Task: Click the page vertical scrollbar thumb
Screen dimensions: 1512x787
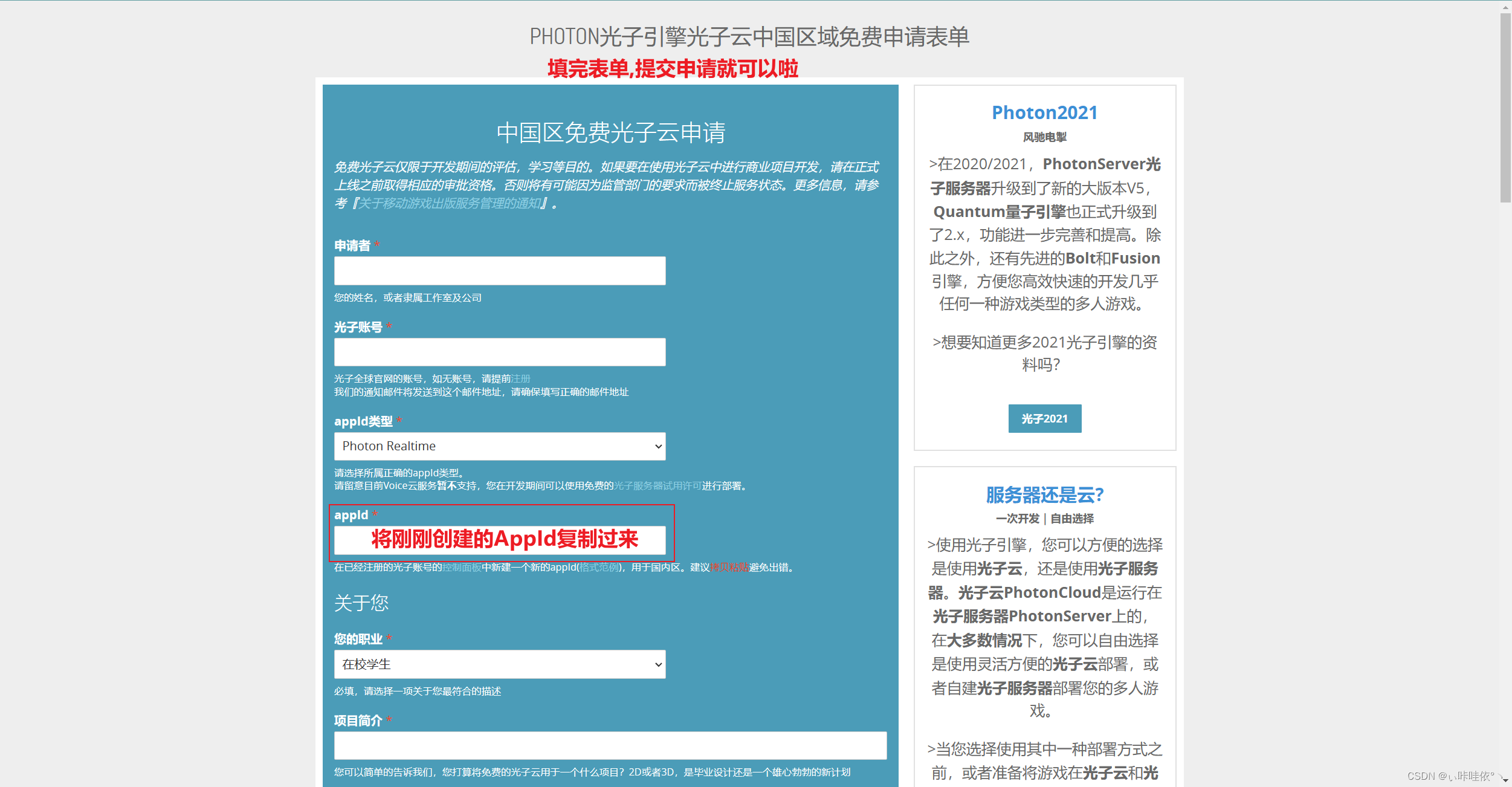Action: click(1505, 109)
